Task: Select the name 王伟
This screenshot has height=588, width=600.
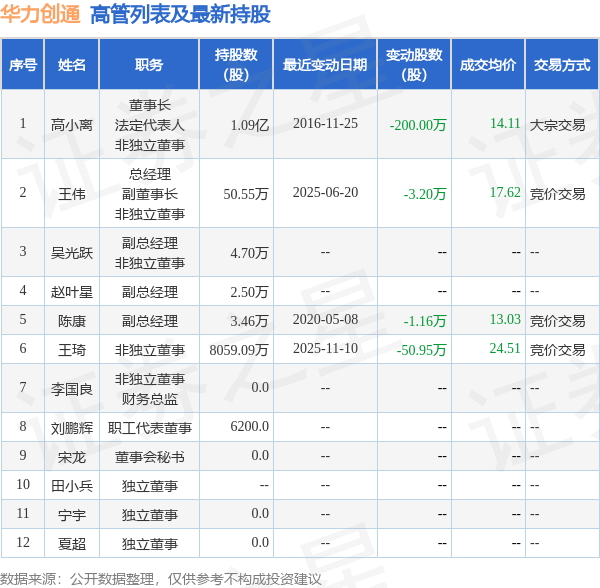Action: click(x=72, y=194)
